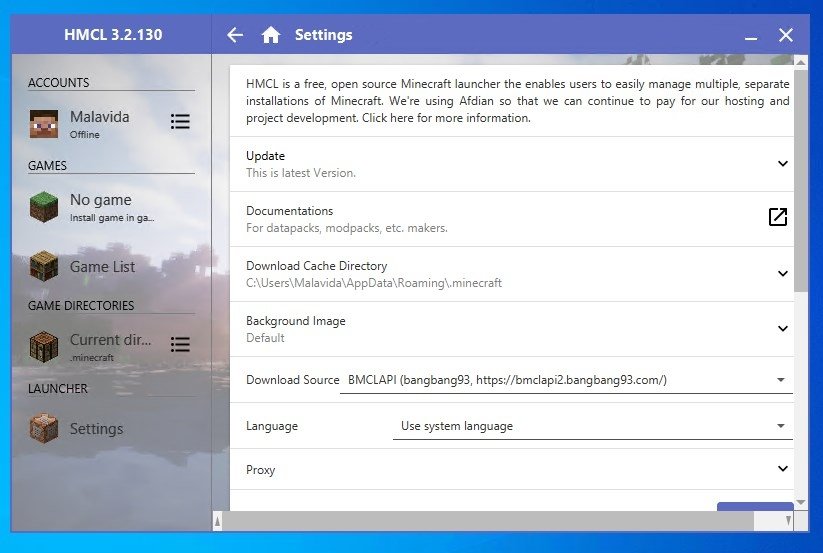The height and width of the screenshot is (553, 823).
Task: Click 'For datapacks, modpacks, etc. makers.' text
Action: tap(346, 228)
